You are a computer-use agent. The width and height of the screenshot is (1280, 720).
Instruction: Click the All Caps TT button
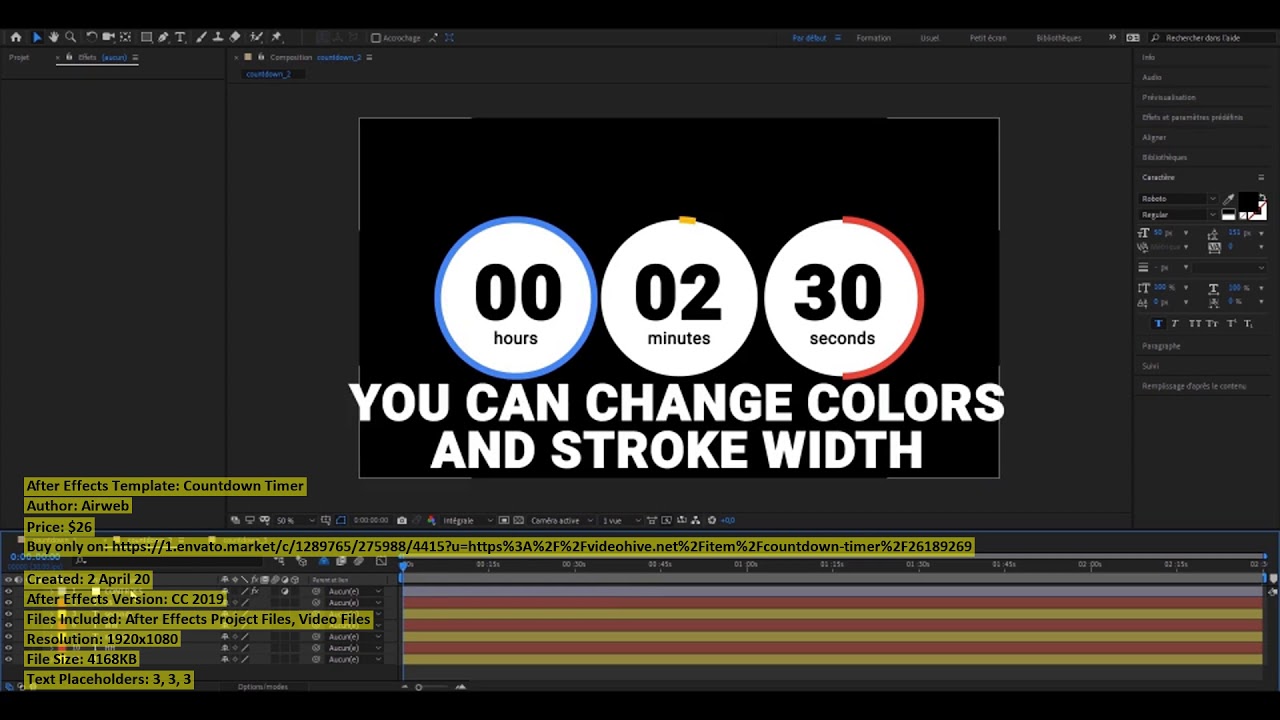pos(1194,323)
